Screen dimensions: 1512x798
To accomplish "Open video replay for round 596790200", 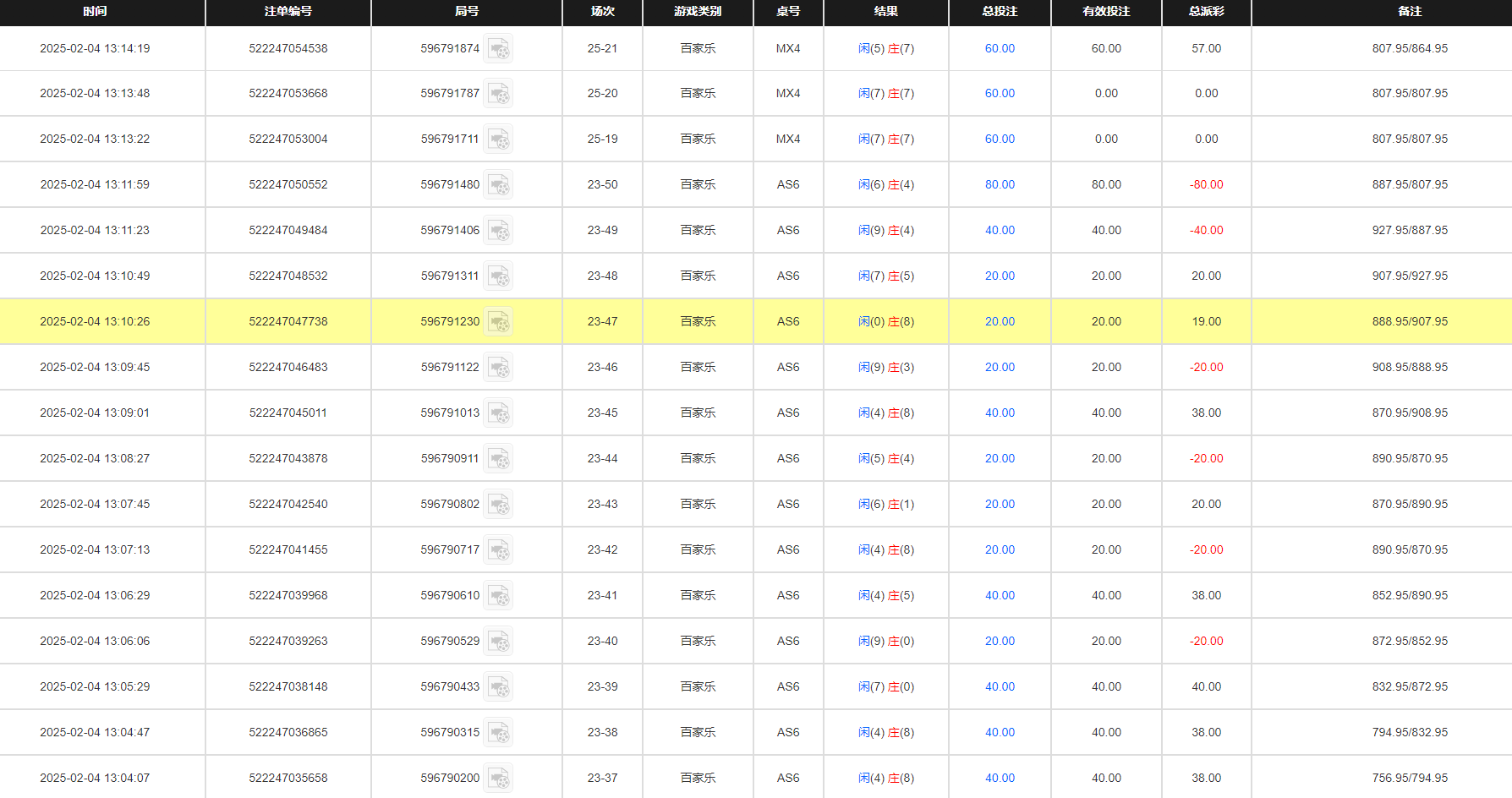I will pos(498,779).
